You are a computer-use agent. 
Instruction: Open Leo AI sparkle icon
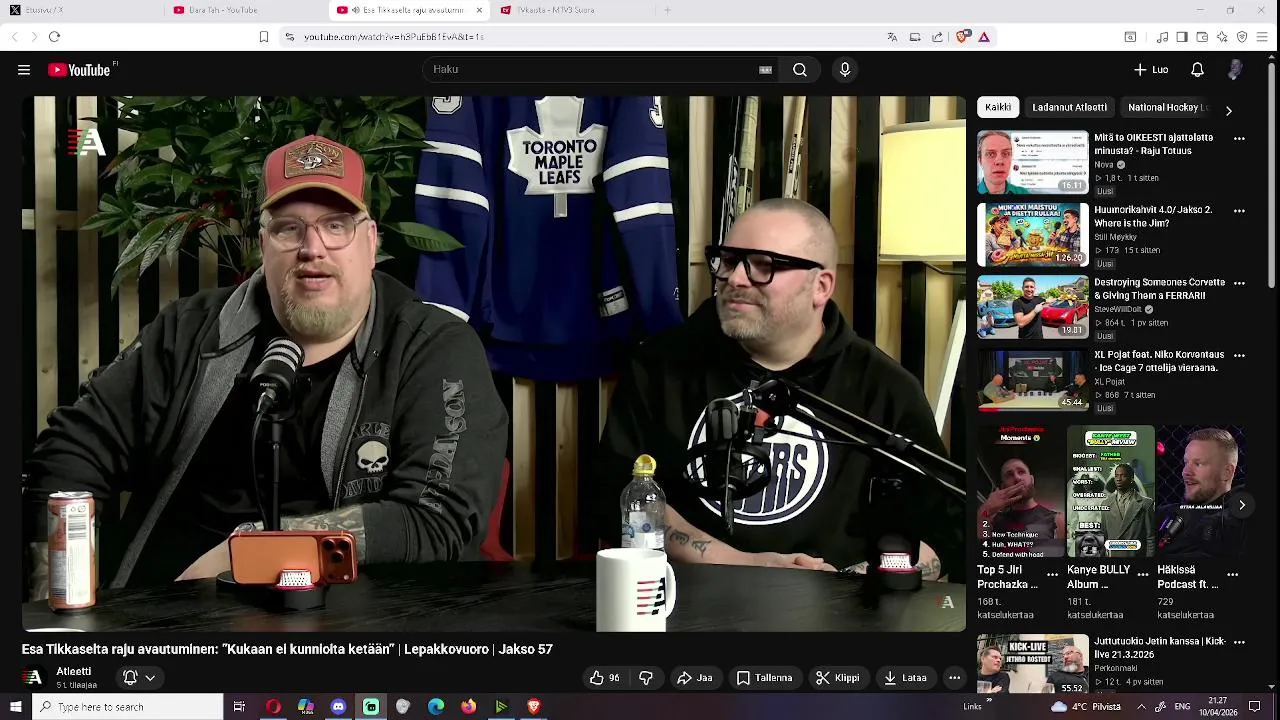pyautogui.click(x=1222, y=37)
